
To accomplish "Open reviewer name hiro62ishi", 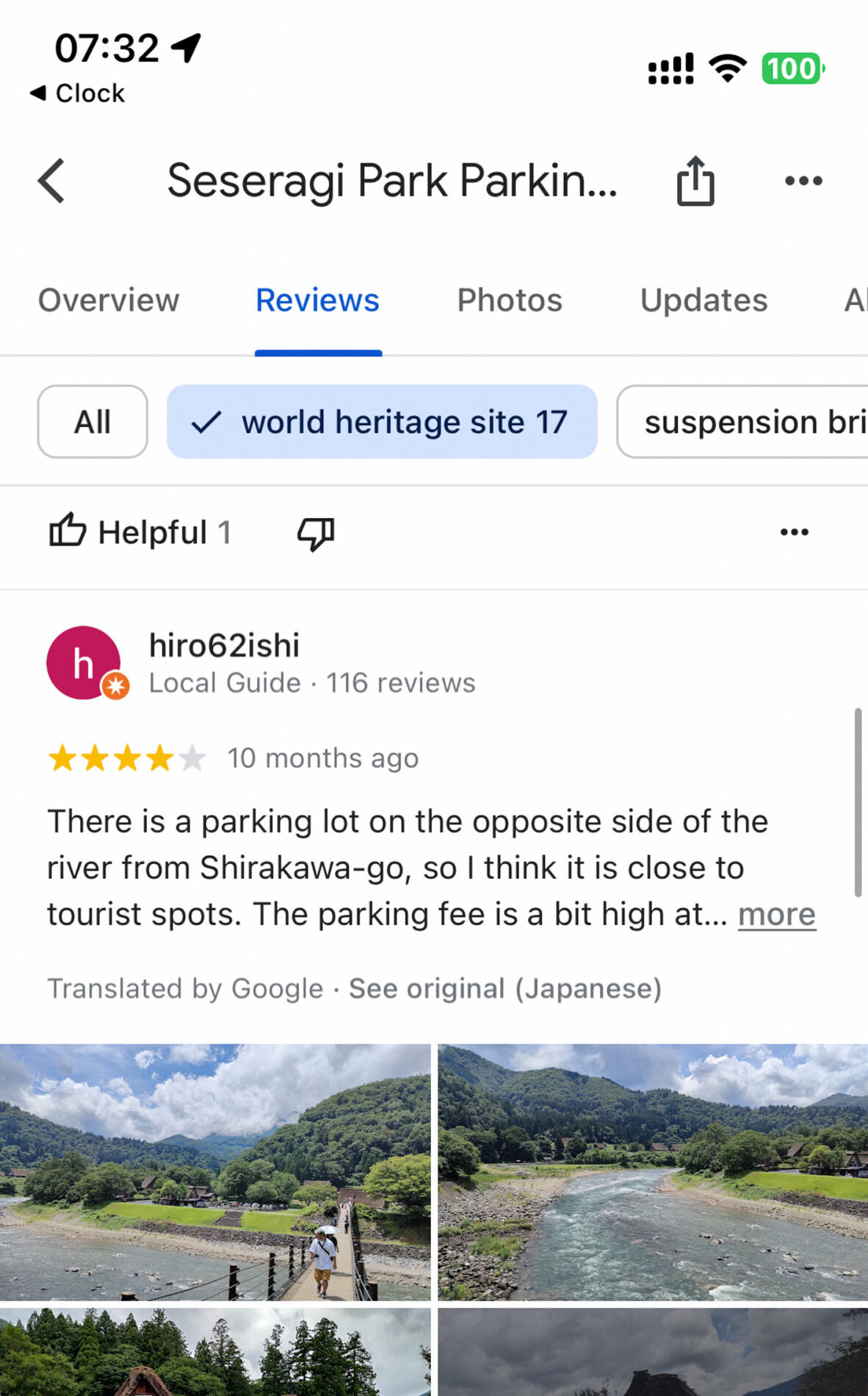I will click(224, 646).
